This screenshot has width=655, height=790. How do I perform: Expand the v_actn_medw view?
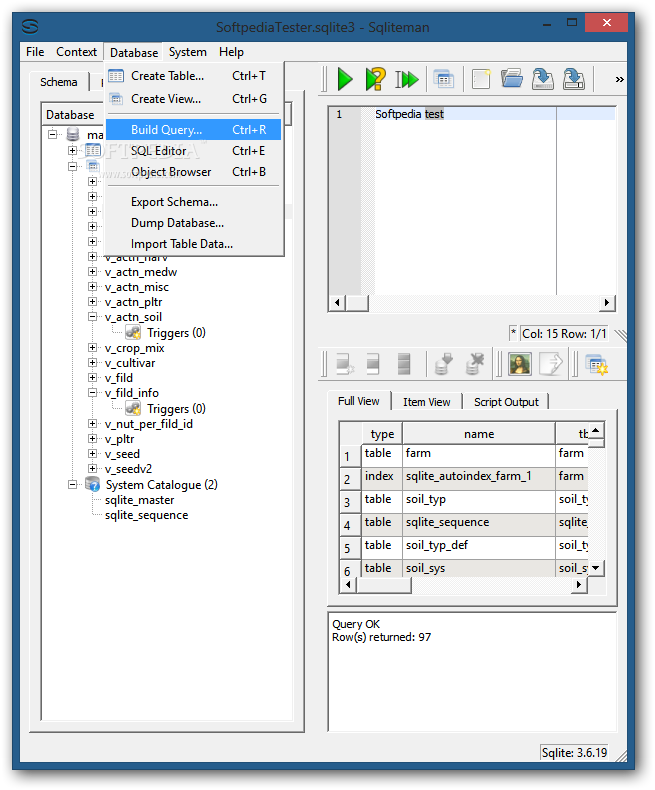click(x=92, y=272)
